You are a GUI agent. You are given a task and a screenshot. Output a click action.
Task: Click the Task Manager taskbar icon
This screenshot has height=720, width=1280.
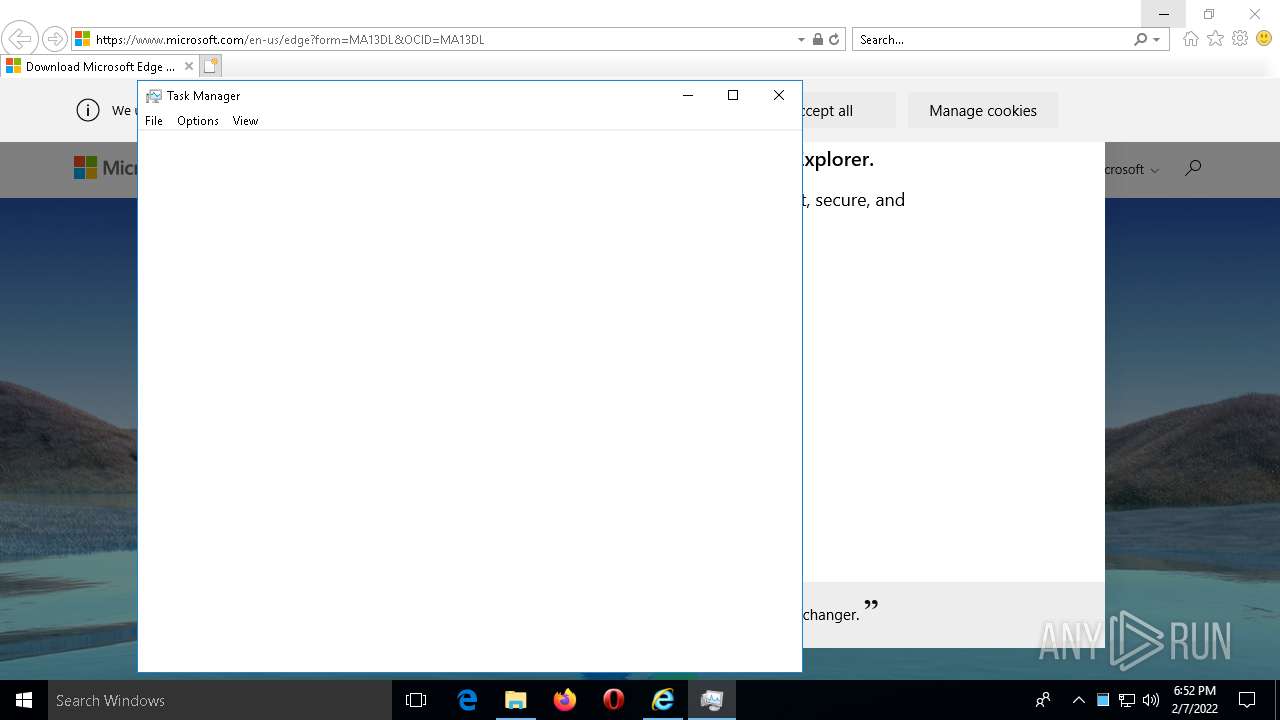[712, 700]
